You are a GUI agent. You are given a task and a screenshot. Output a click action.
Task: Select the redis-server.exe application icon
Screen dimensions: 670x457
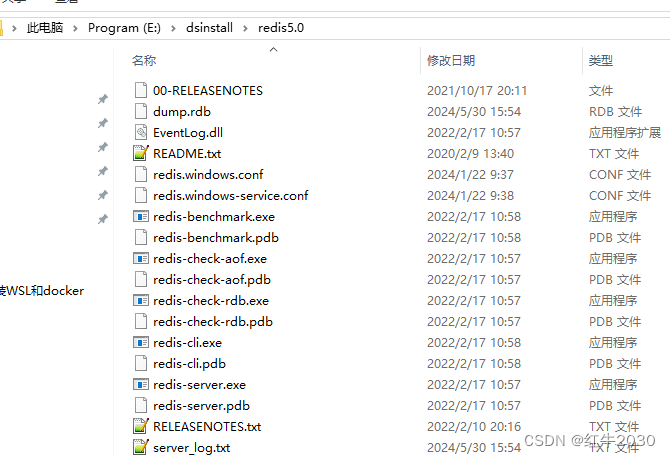pyautogui.click(x=141, y=384)
